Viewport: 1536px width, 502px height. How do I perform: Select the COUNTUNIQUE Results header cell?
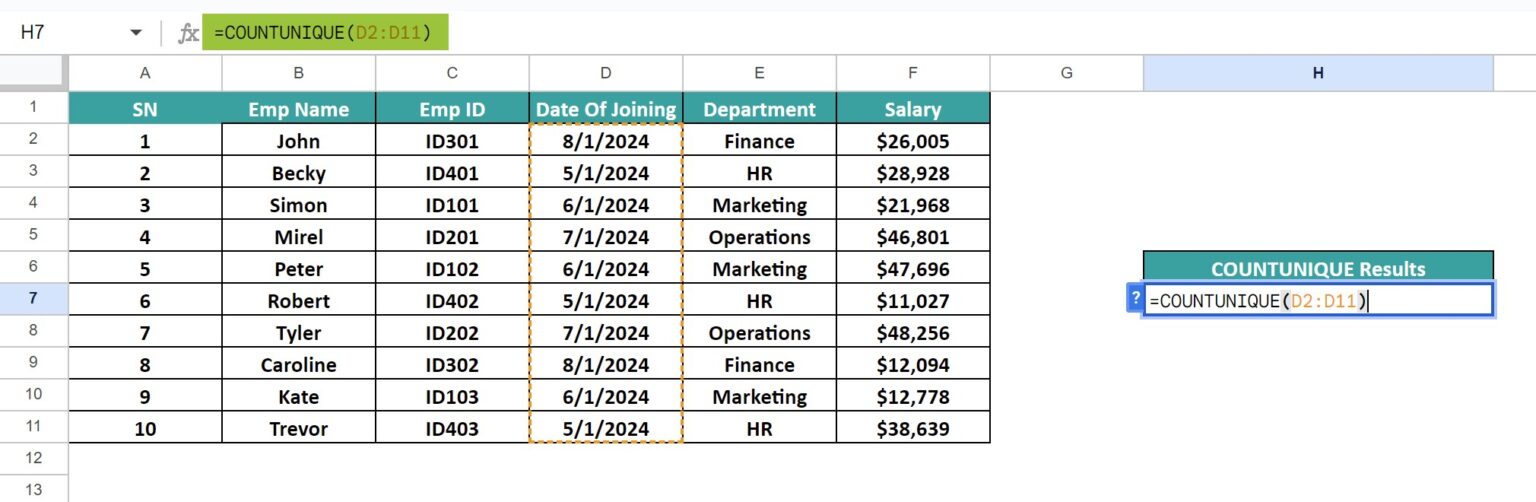pos(1318,267)
